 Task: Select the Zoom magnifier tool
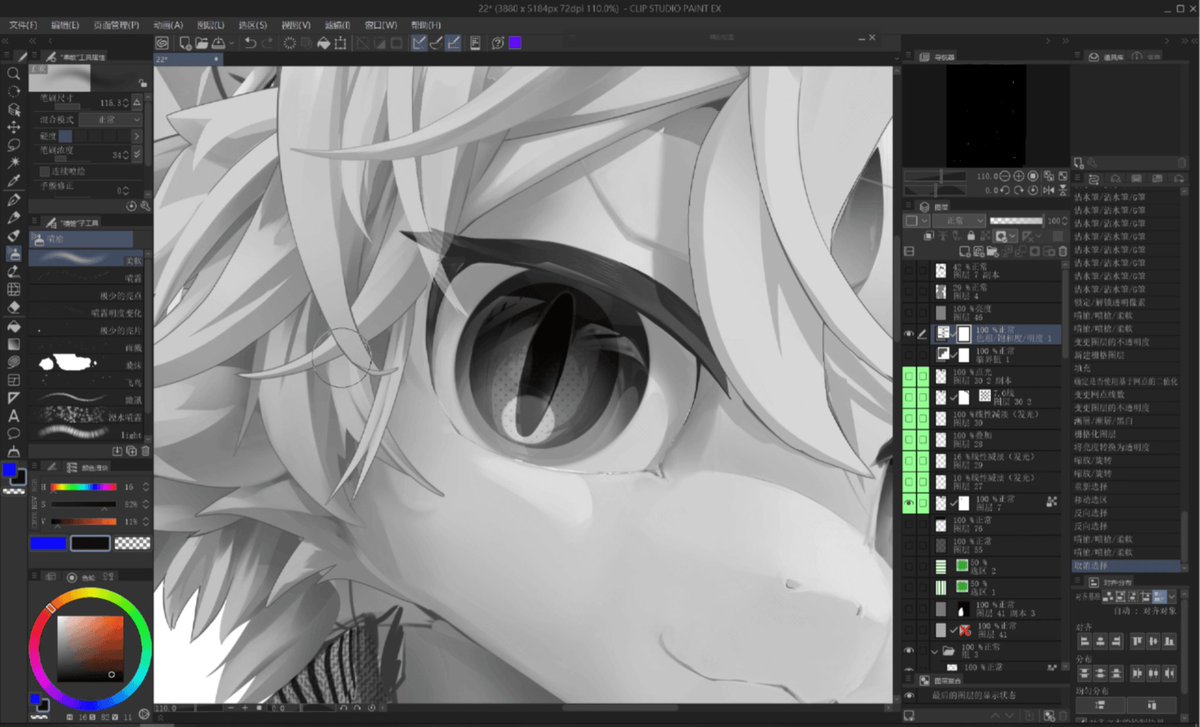(14, 74)
